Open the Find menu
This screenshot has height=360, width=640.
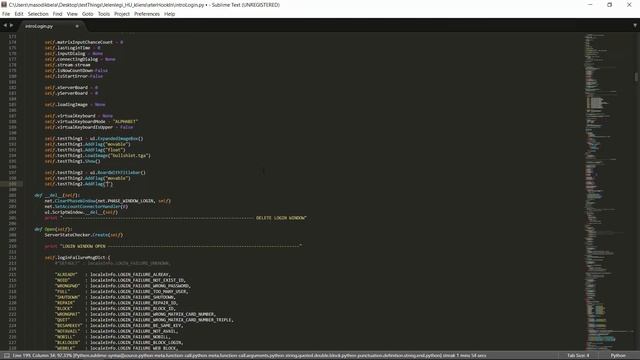point(58,14)
